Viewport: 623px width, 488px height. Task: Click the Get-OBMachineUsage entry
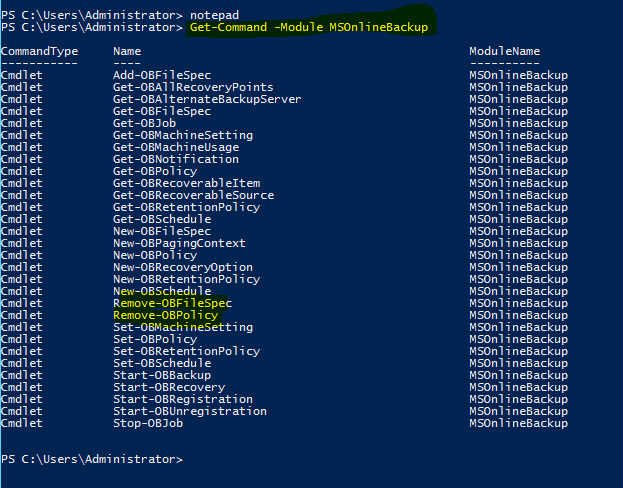click(x=176, y=147)
